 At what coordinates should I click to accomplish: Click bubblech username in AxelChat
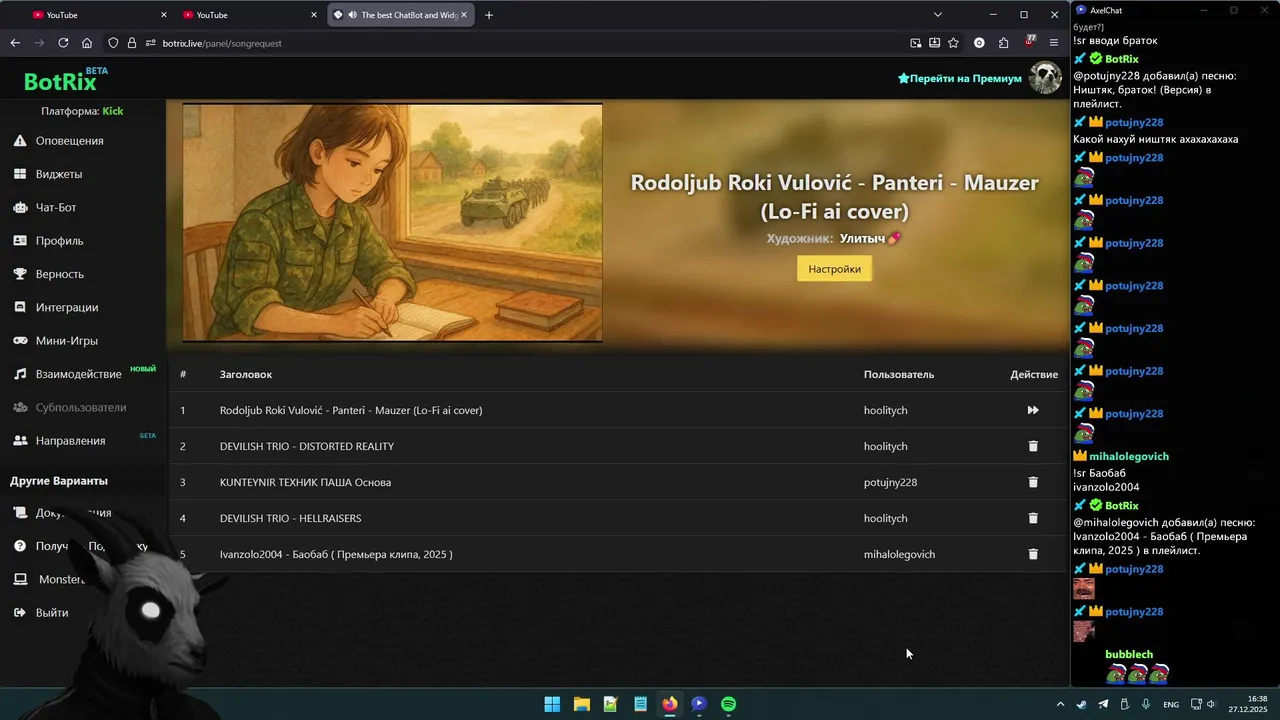point(1129,654)
